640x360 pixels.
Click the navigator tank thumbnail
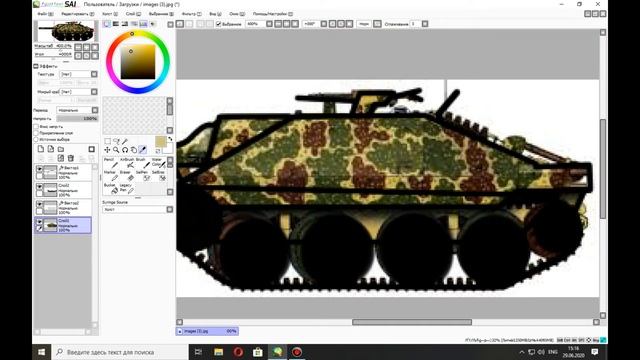pyautogui.click(x=66, y=31)
